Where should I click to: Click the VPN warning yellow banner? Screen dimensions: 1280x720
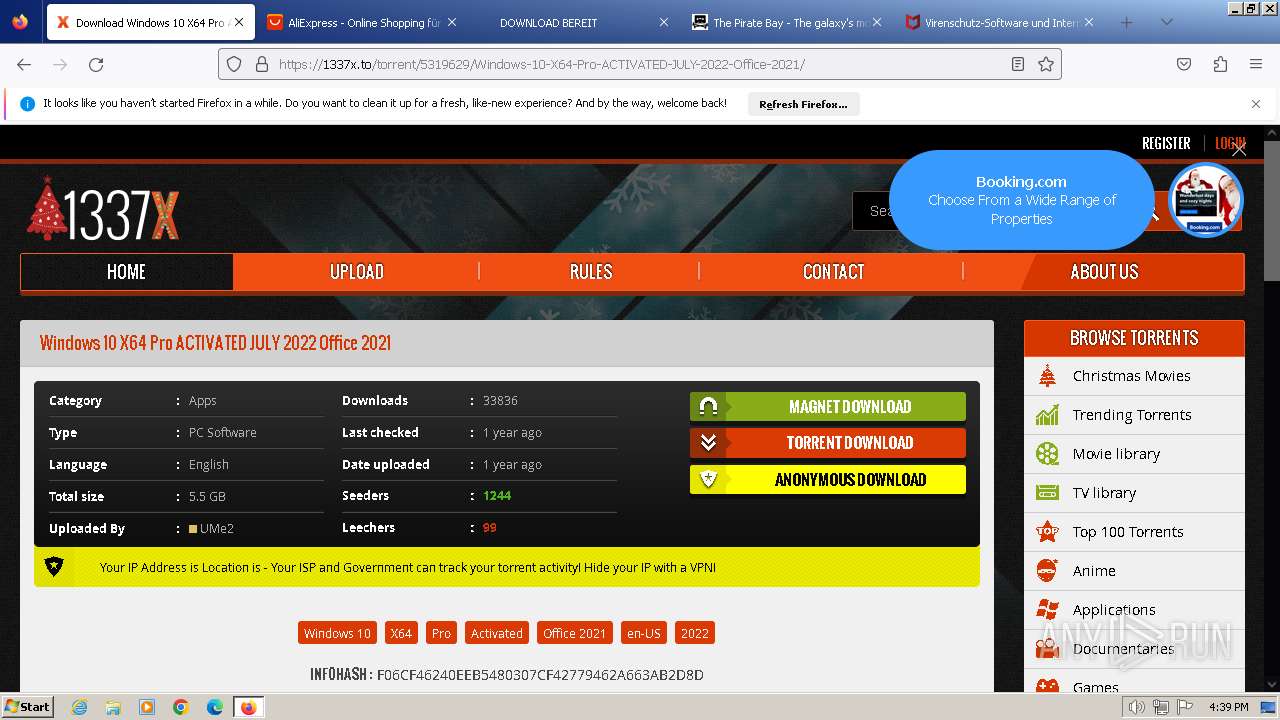pyautogui.click(x=507, y=567)
